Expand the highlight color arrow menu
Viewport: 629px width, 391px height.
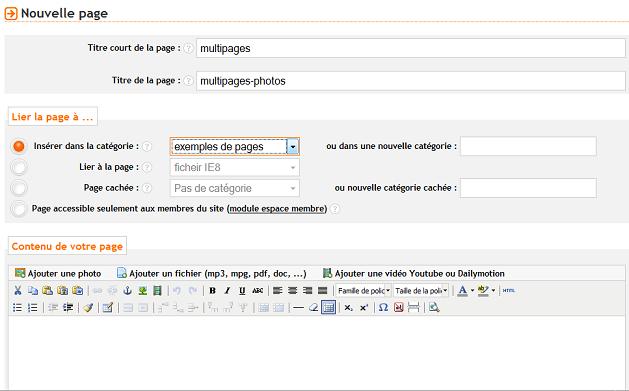click(493, 290)
